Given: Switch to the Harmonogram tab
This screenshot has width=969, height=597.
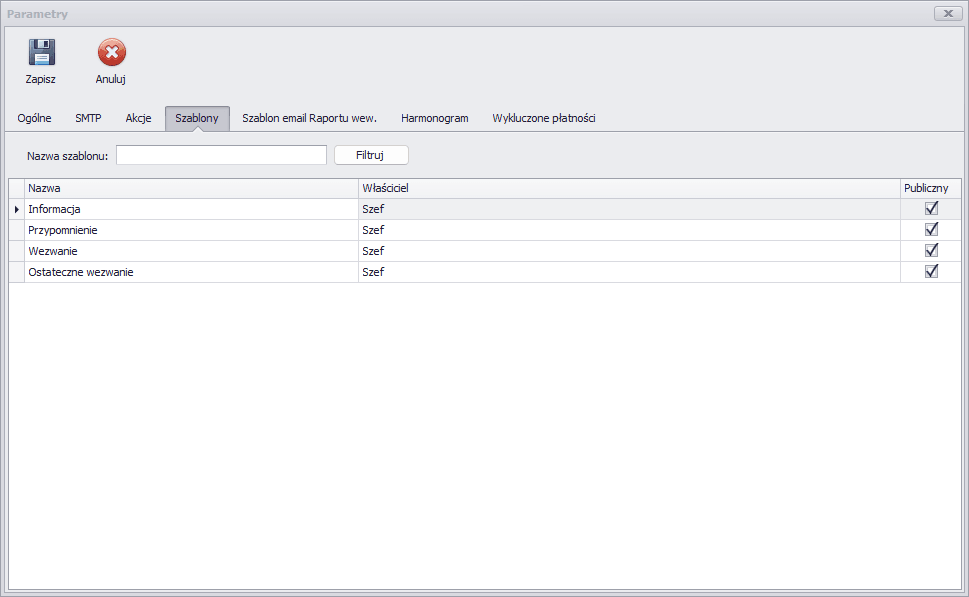Looking at the screenshot, I should point(434,118).
